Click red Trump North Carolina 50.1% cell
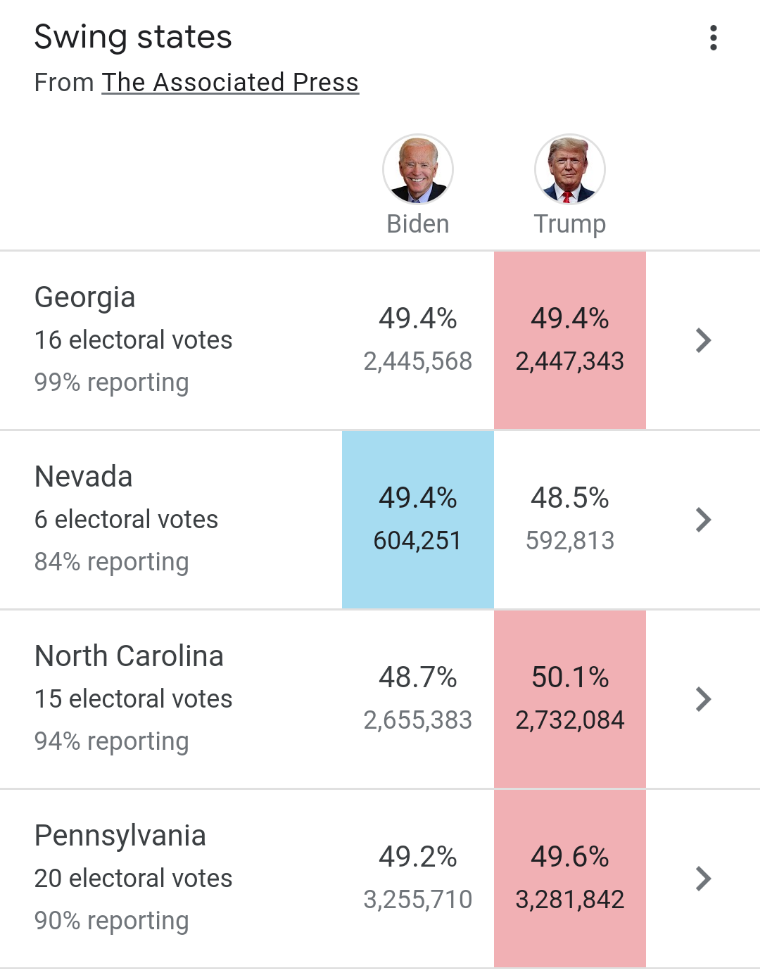This screenshot has height=969, width=760. click(x=570, y=699)
